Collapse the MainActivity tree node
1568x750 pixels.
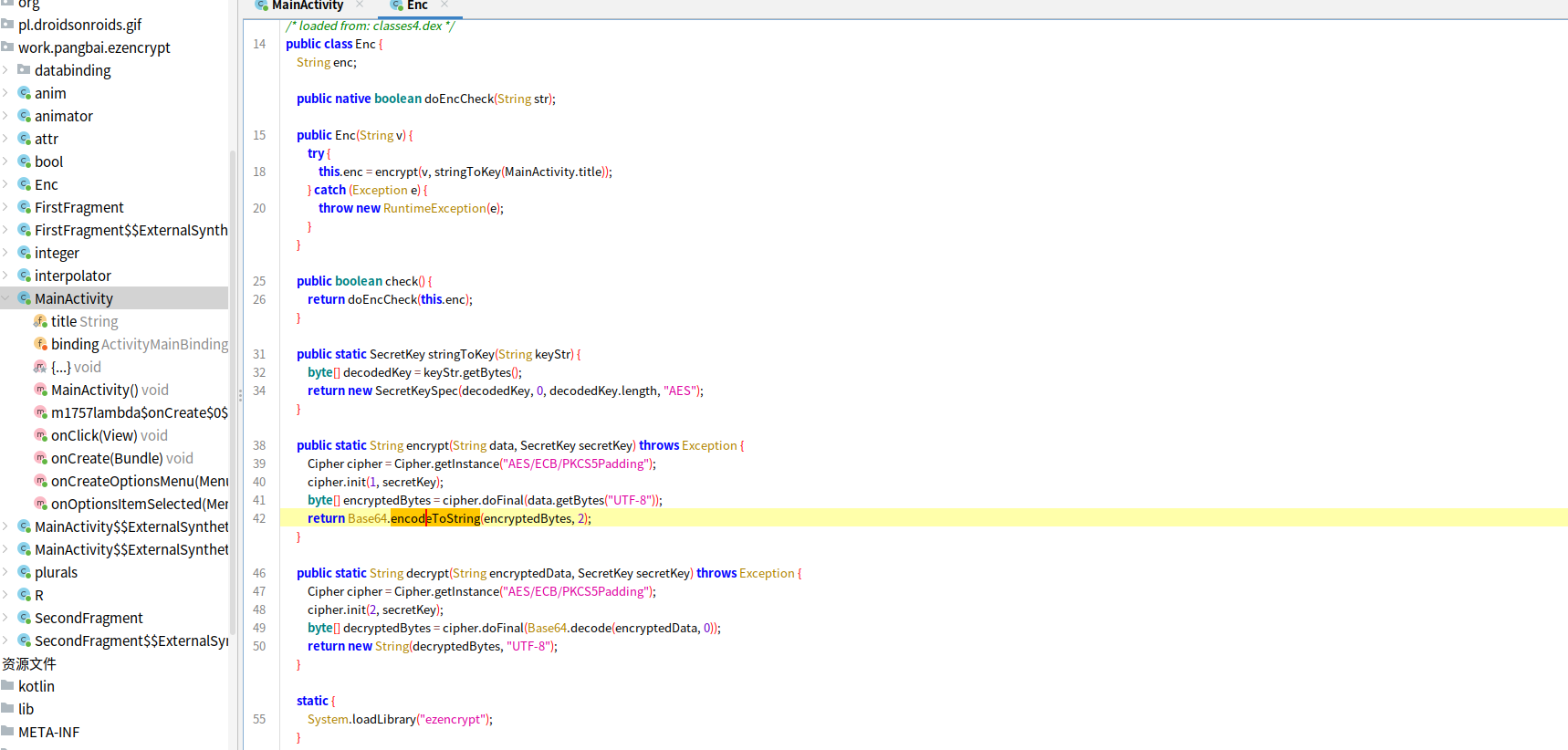click(x=6, y=298)
